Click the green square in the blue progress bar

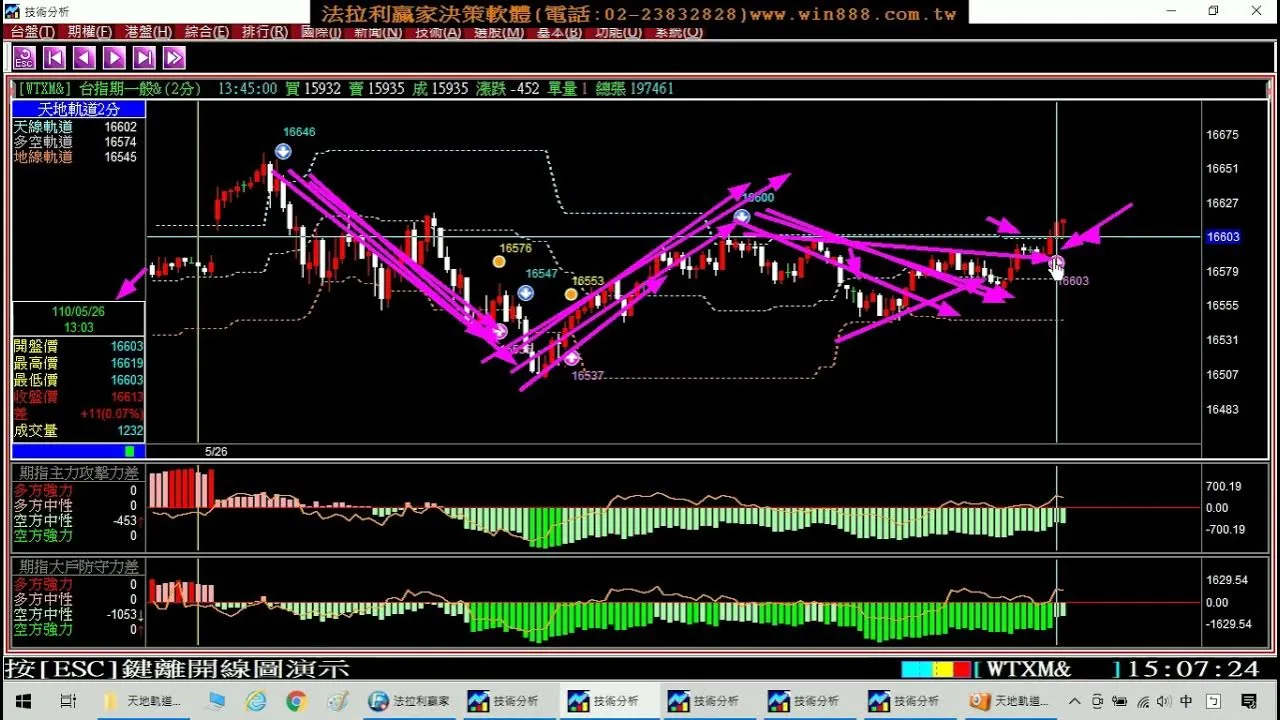pos(129,452)
